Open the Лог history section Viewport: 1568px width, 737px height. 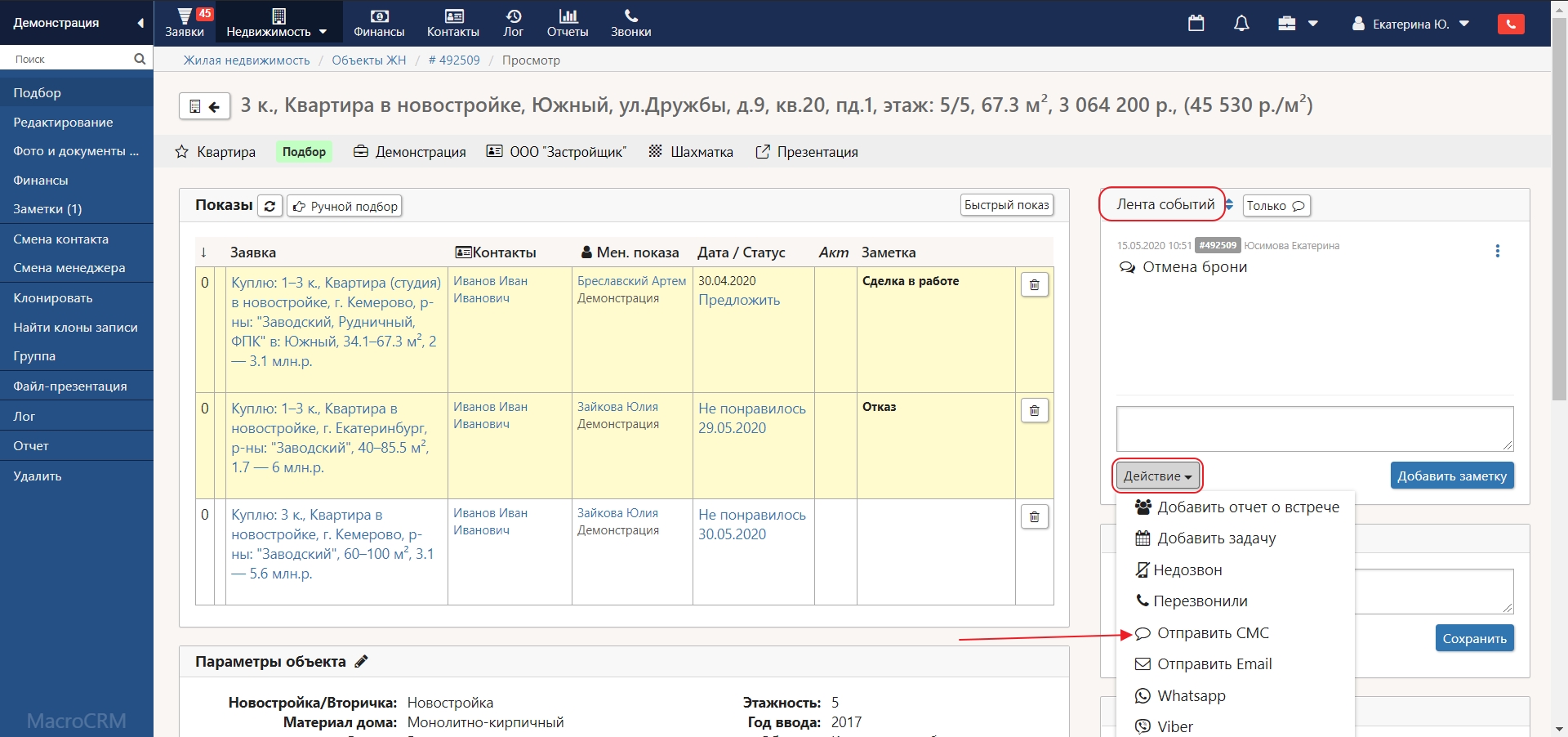click(x=514, y=23)
